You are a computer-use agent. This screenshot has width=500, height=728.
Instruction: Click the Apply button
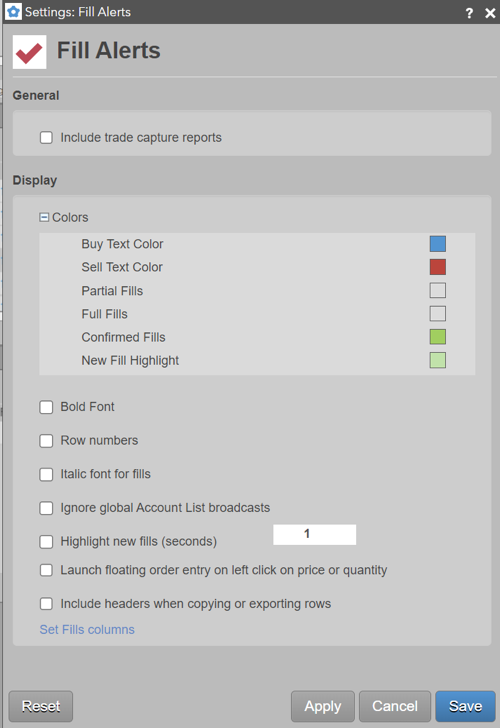tap(323, 706)
